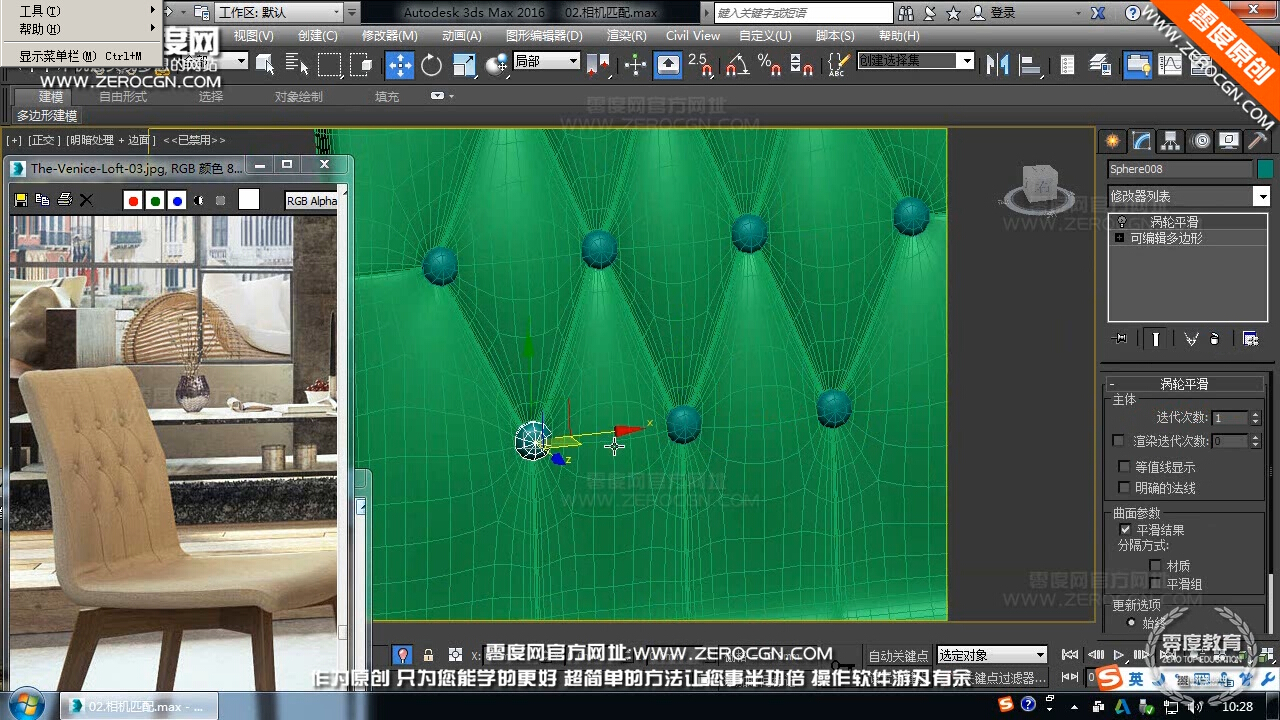The width and height of the screenshot is (1280, 720).
Task: Open the 修改器(M) menu
Action: (390, 35)
